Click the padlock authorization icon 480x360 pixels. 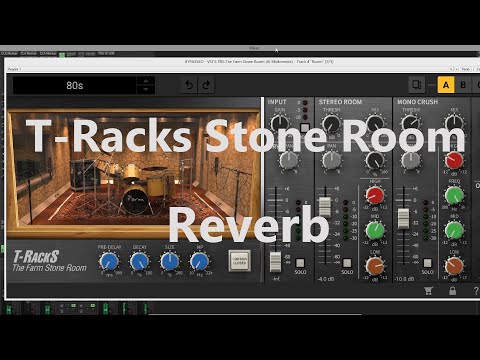click(452, 291)
